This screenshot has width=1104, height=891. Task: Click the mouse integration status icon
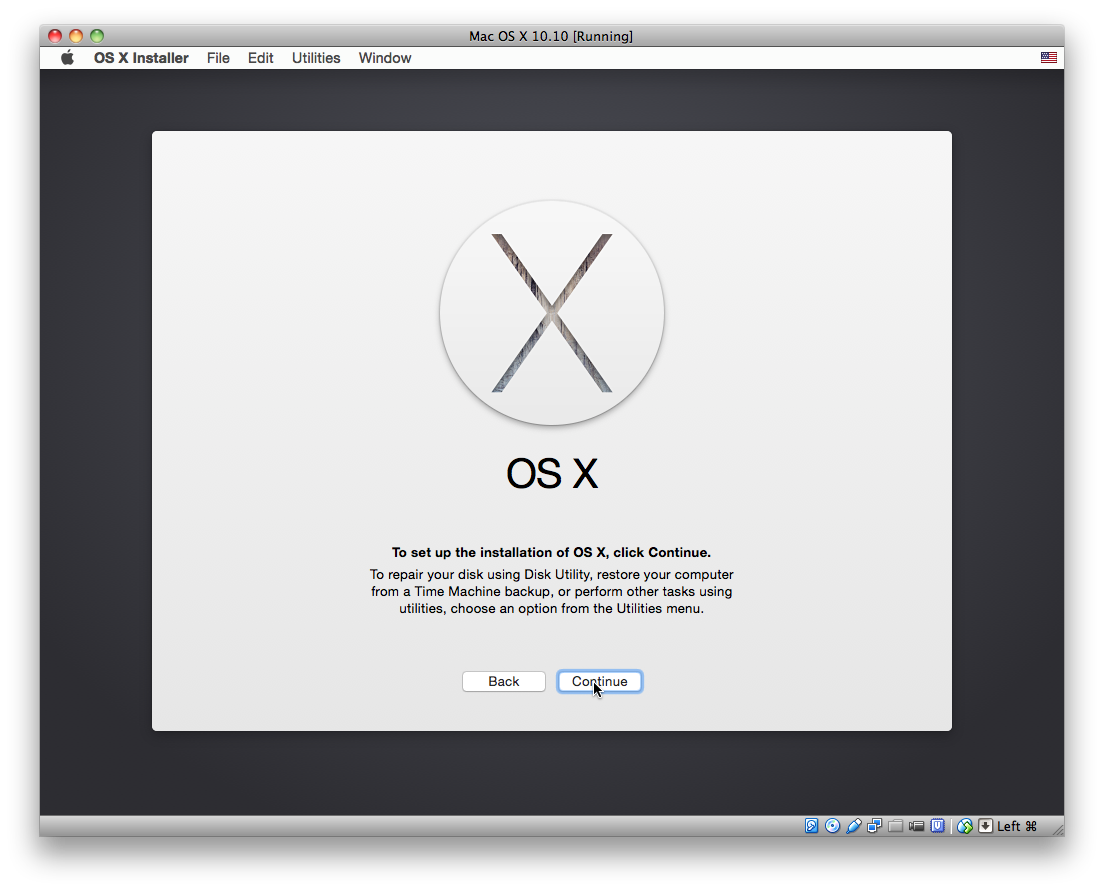[x=965, y=826]
